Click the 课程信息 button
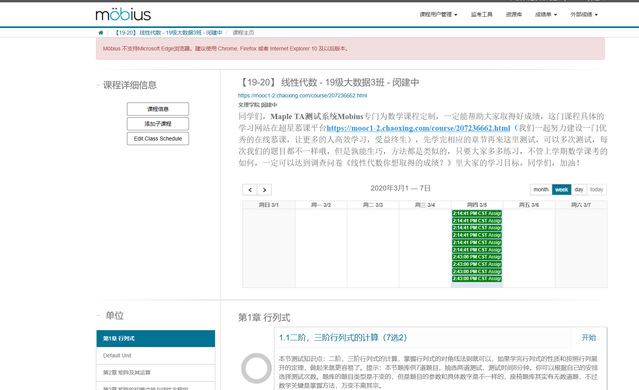The height and width of the screenshot is (390, 639). pos(158,109)
